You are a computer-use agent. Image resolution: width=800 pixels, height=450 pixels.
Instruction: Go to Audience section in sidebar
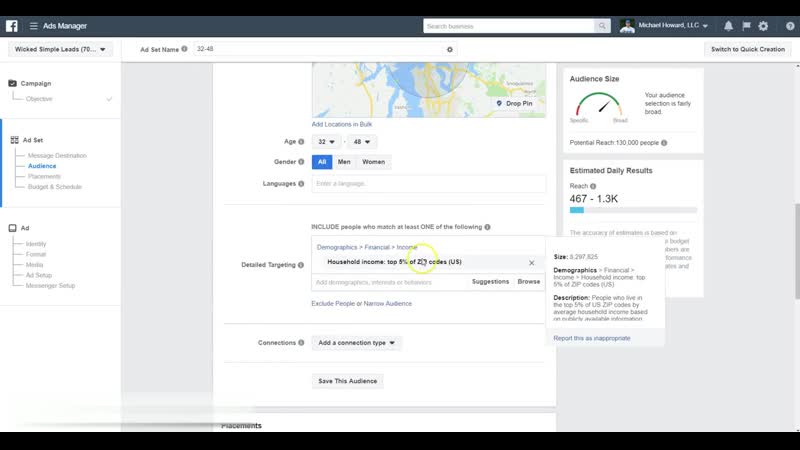[x=42, y=166]
